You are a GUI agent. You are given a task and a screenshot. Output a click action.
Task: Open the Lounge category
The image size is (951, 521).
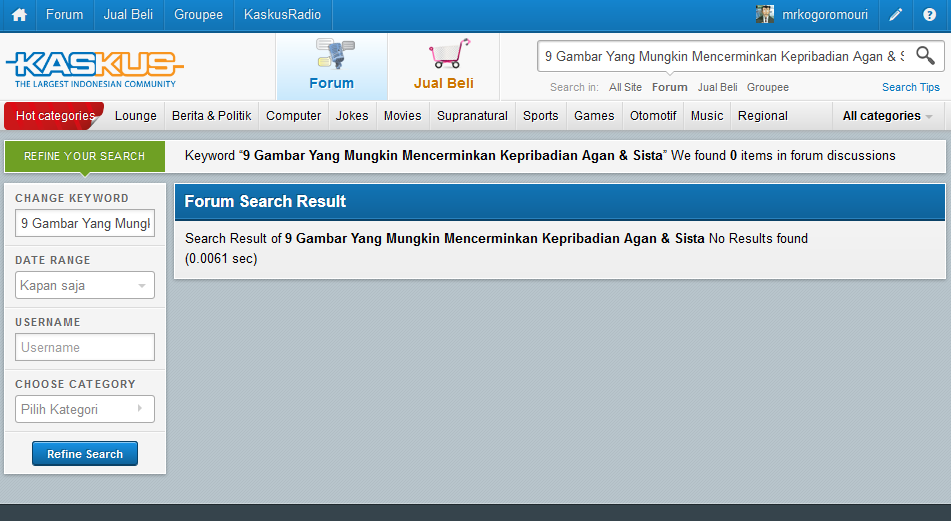[x=136, y=116]
